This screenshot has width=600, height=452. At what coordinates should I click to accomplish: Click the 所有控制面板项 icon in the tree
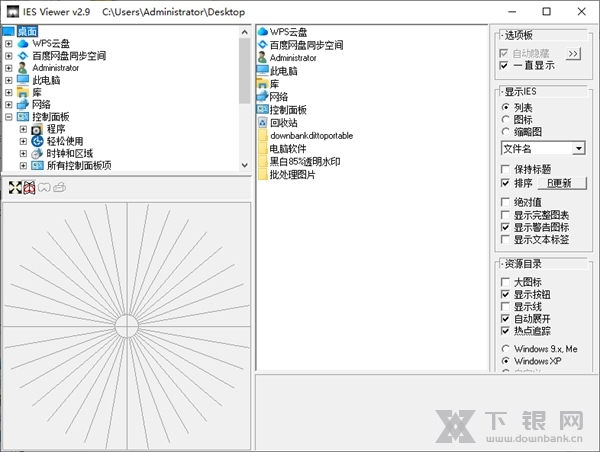pyautogui.click(x=37, y=166)
